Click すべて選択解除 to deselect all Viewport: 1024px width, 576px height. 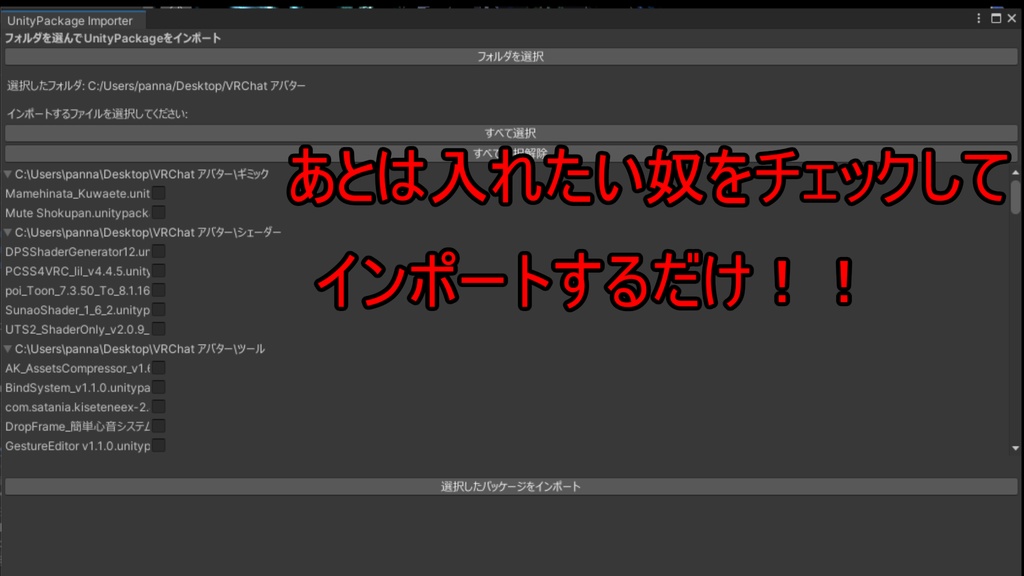512,150
